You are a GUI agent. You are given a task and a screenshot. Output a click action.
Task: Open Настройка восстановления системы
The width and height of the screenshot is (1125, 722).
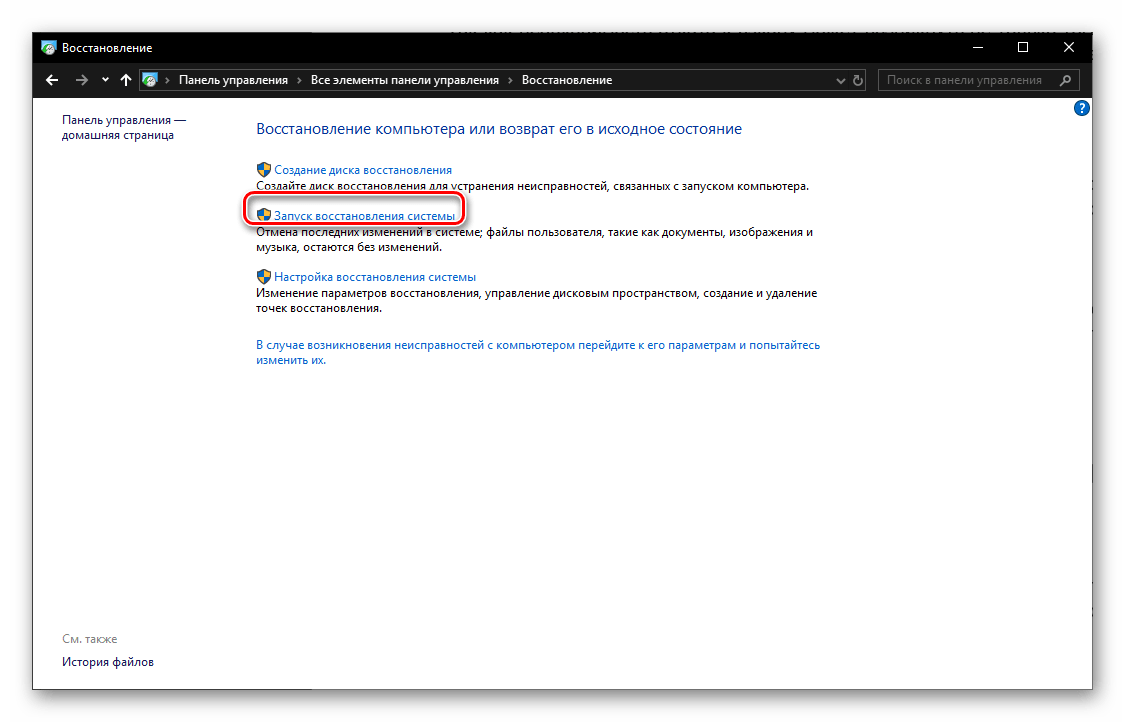[374, 277]
